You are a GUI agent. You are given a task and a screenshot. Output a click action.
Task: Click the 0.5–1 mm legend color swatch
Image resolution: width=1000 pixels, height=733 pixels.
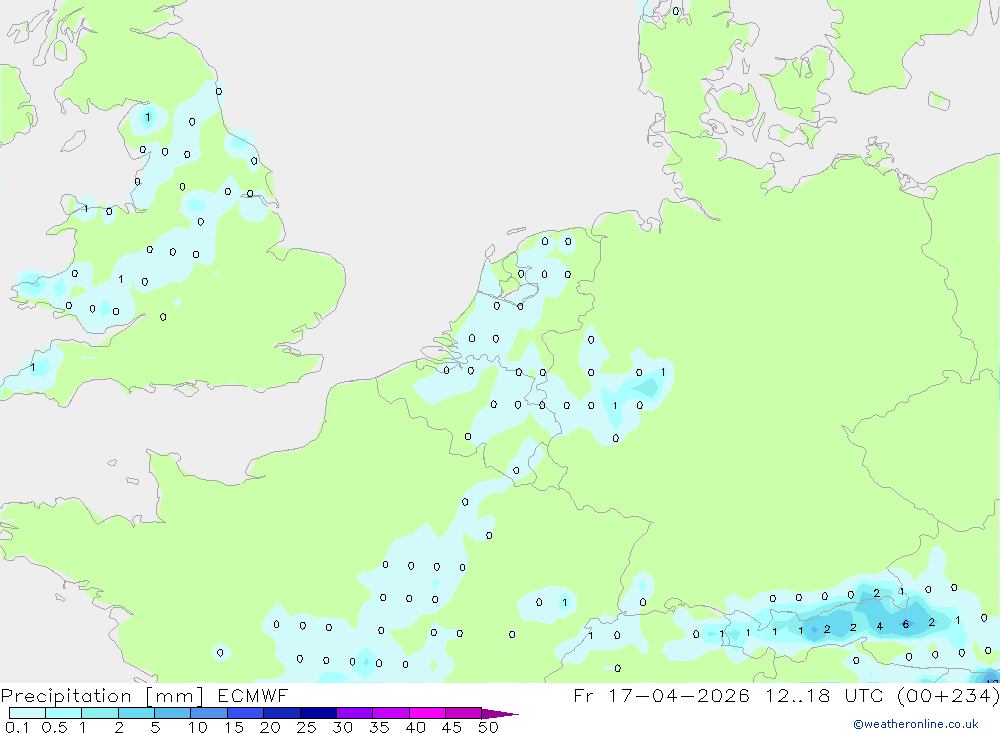[x=64, y=713]
